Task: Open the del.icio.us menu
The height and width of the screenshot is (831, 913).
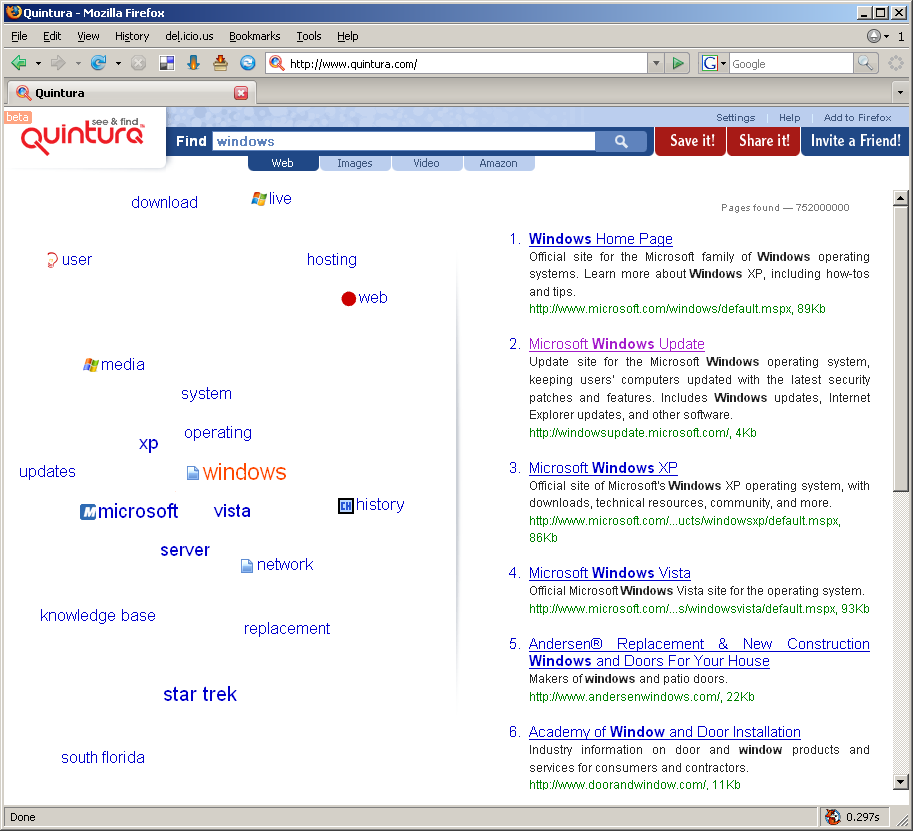Action: pos(189,36)
